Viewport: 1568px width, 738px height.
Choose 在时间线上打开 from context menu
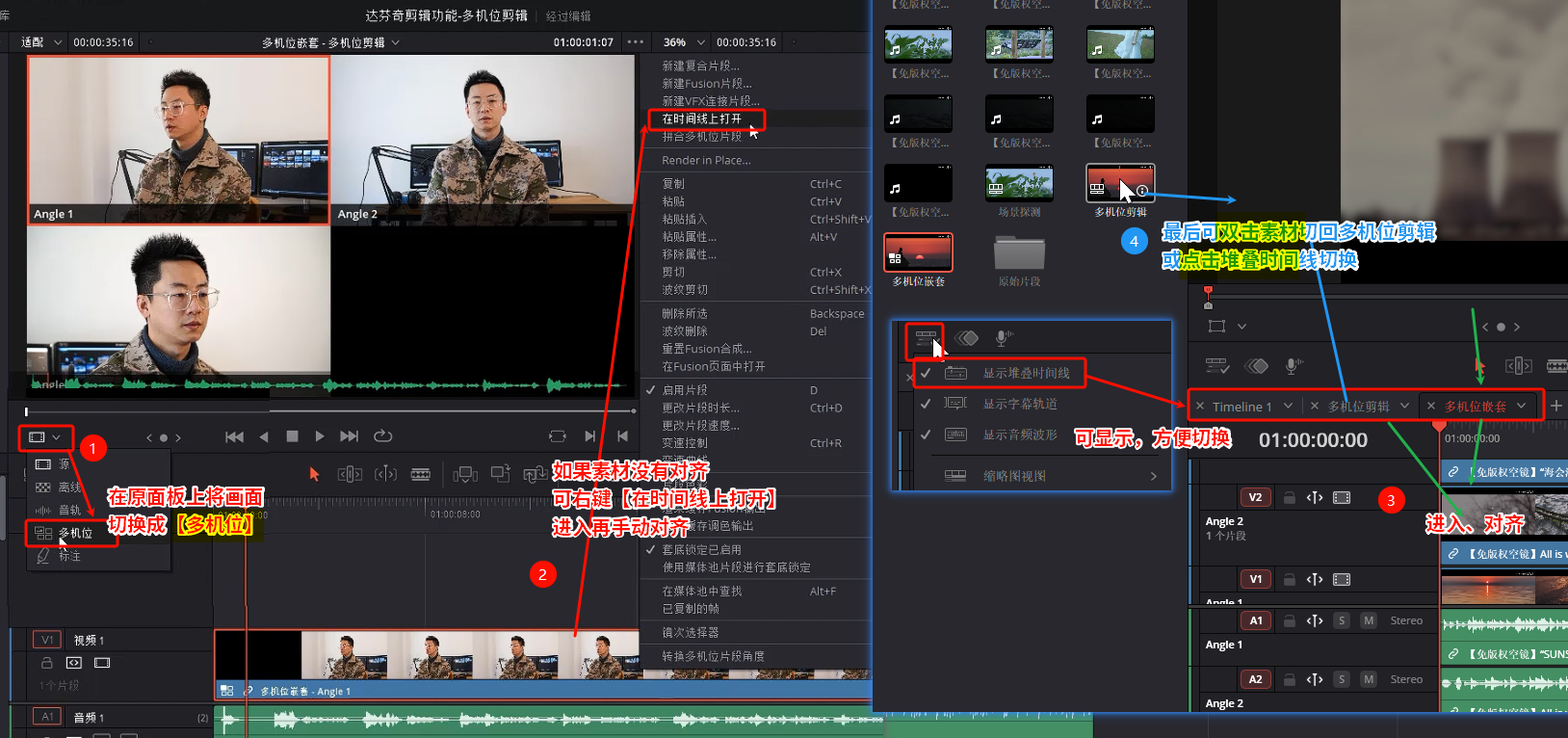tap(702, 119)
